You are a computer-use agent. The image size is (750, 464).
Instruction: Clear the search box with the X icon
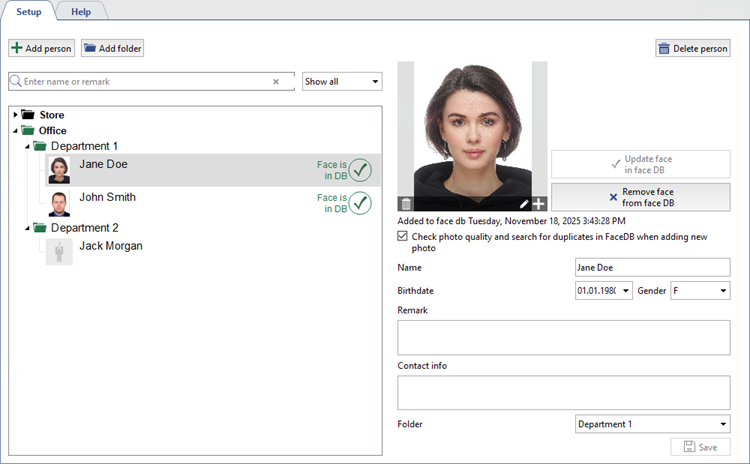276,82
